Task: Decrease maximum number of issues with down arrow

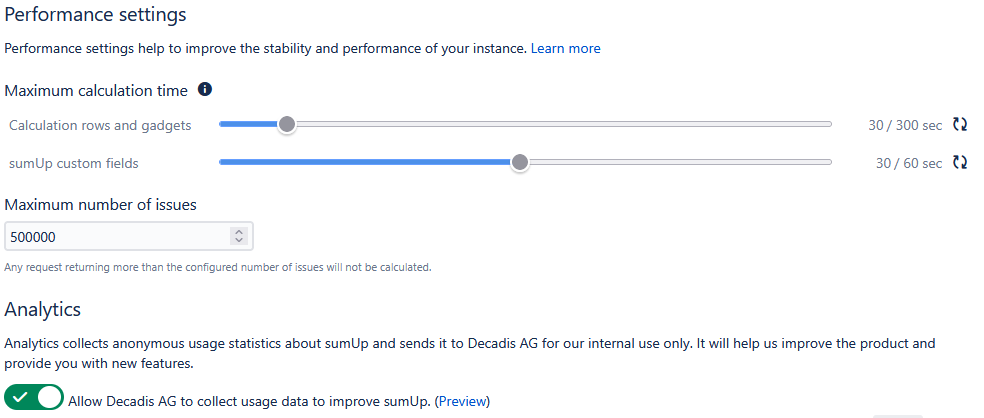Action: coord(238,241)
